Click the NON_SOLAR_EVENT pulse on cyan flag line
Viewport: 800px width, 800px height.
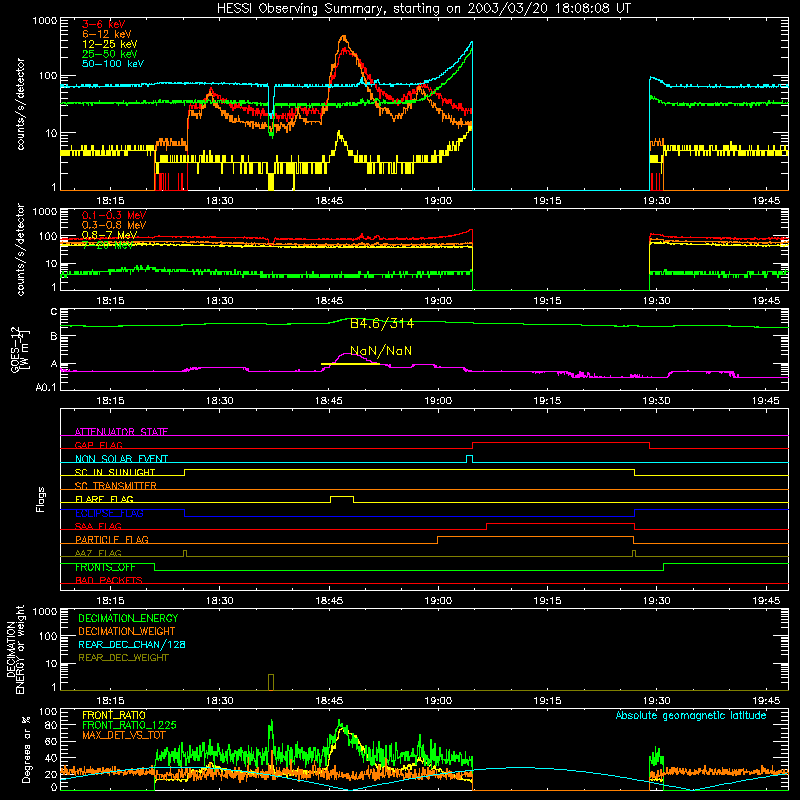click(x=469, y=458)
